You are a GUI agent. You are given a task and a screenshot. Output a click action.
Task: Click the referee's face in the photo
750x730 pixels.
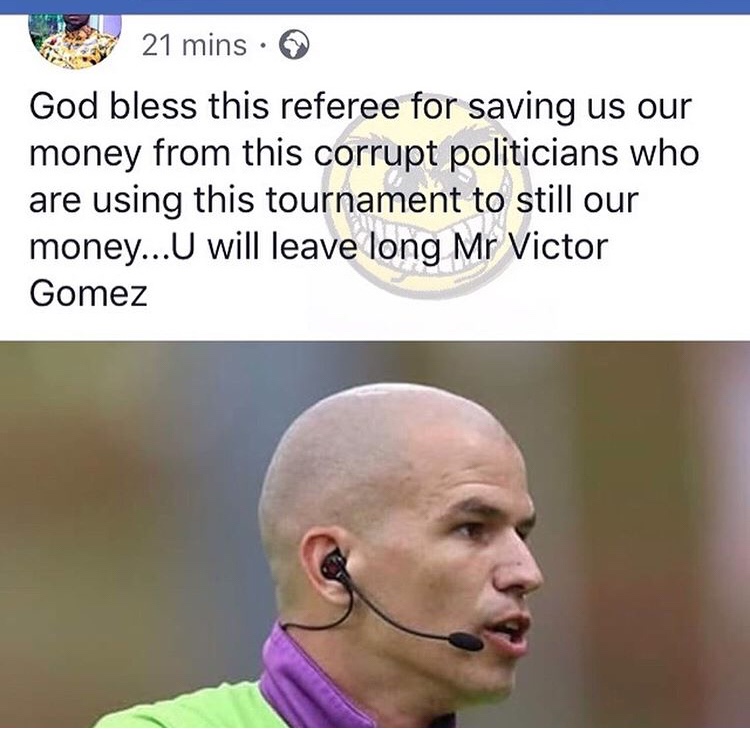(x=478, y=560)
